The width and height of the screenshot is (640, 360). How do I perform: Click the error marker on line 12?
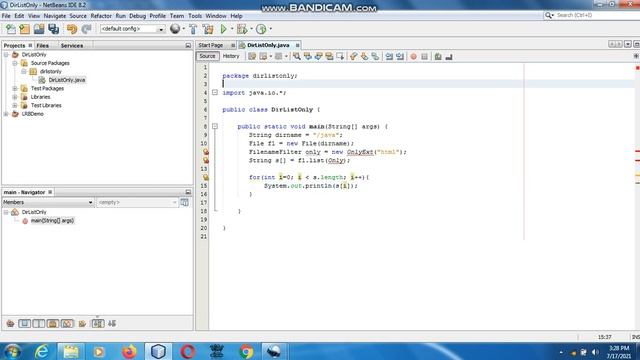206,160
